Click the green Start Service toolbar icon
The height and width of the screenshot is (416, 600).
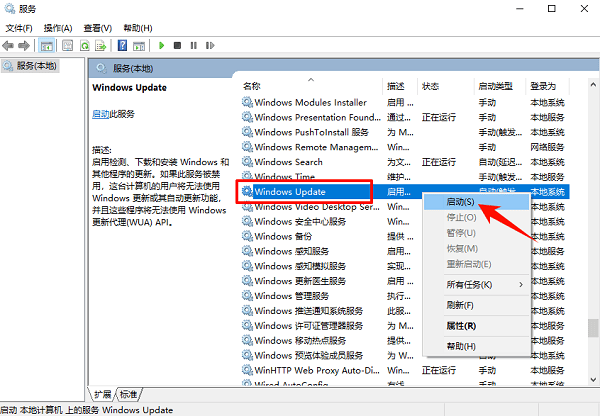click(162, 46)
